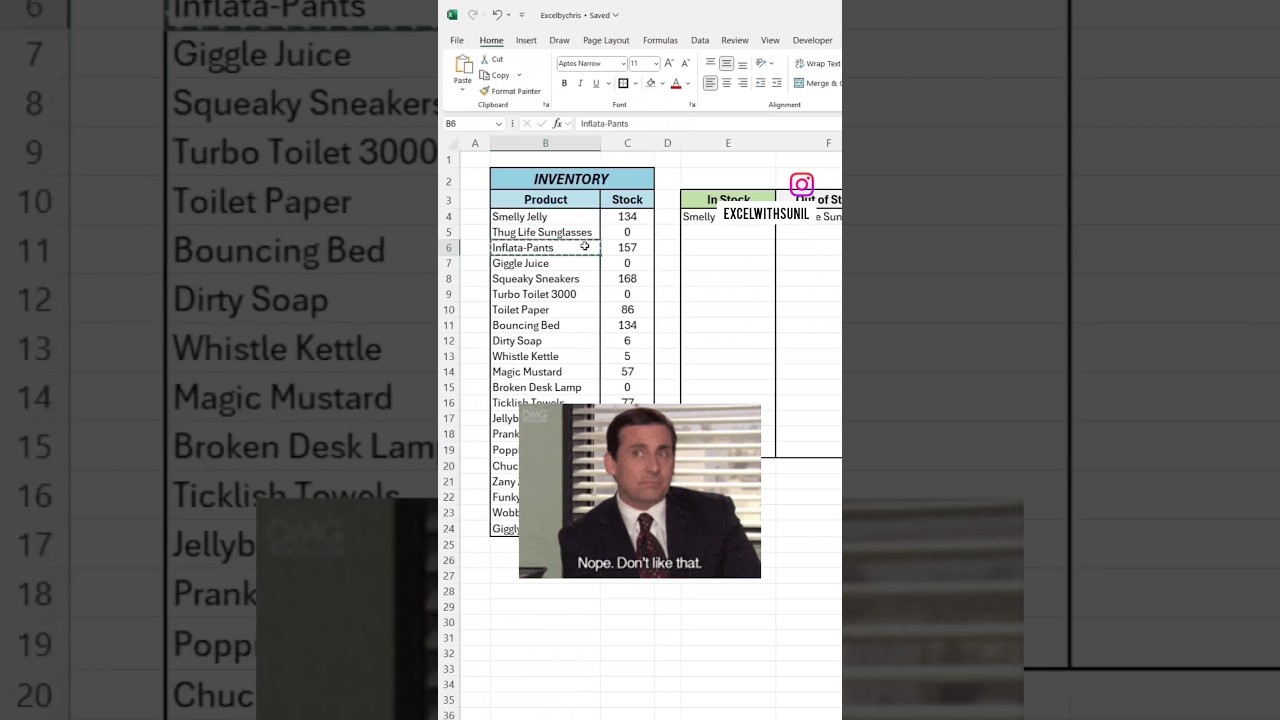The image size is (1280, 720).
Task: Click the Cancel X in formula bar
Action: coord(527,124)
